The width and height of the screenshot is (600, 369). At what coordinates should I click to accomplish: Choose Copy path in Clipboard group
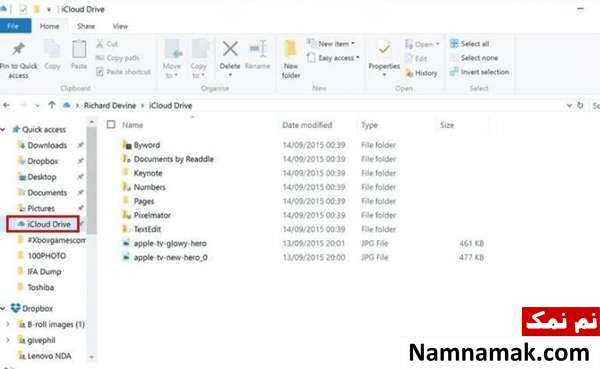coord(117,58)
